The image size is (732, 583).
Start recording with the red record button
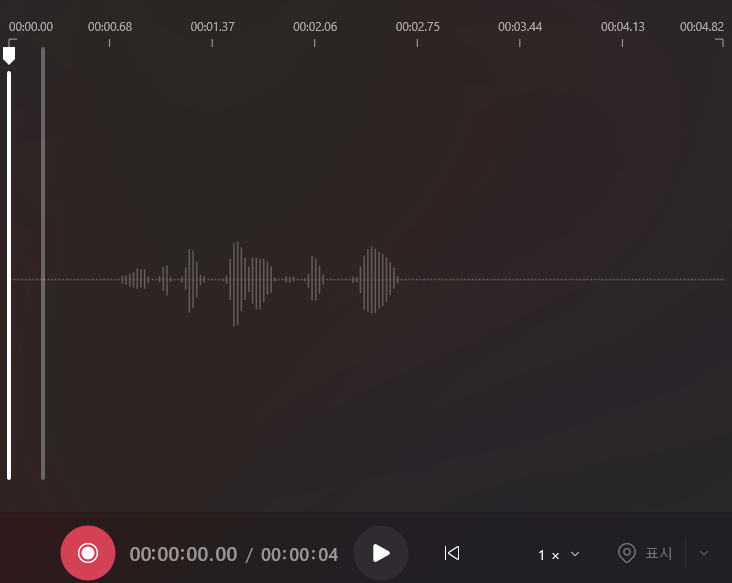[88, 553]
